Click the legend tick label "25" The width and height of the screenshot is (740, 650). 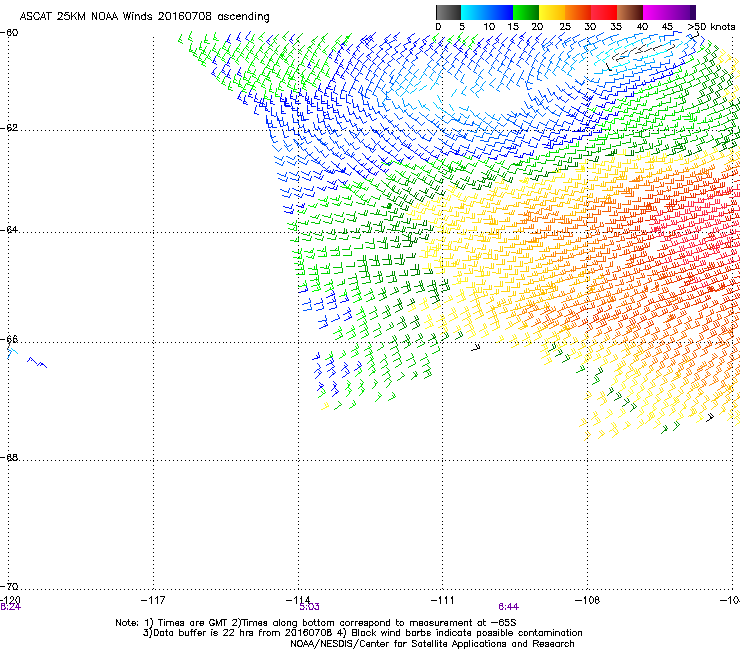tap(565, 27)
